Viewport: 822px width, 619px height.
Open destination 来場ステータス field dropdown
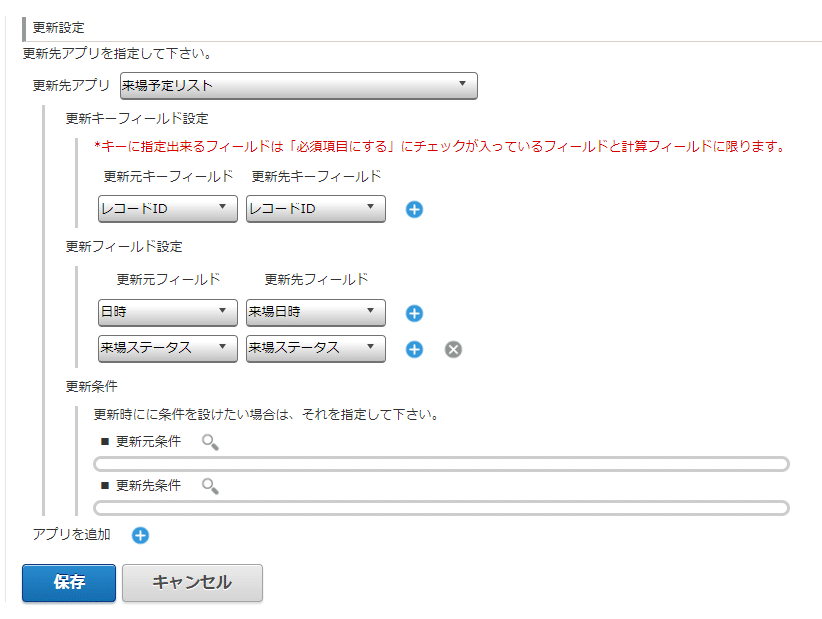pyautogui.click(x=316, y=349)
